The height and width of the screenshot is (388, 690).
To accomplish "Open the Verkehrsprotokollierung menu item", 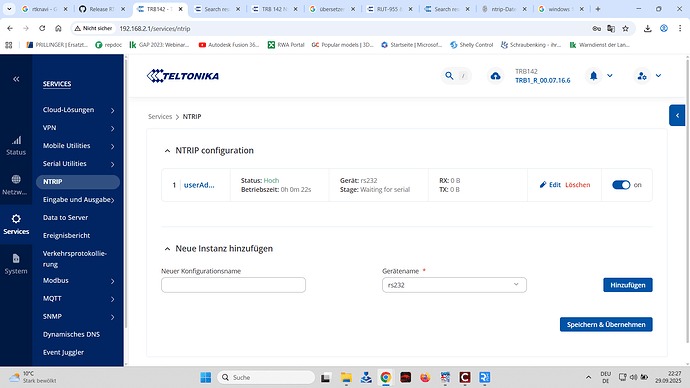I will pyautogui.click(x=75, y=259).
